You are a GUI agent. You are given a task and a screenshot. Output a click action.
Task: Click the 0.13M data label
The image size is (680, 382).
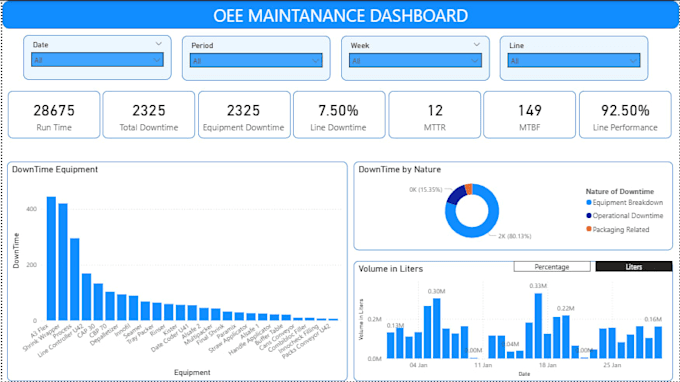point(395,325)
